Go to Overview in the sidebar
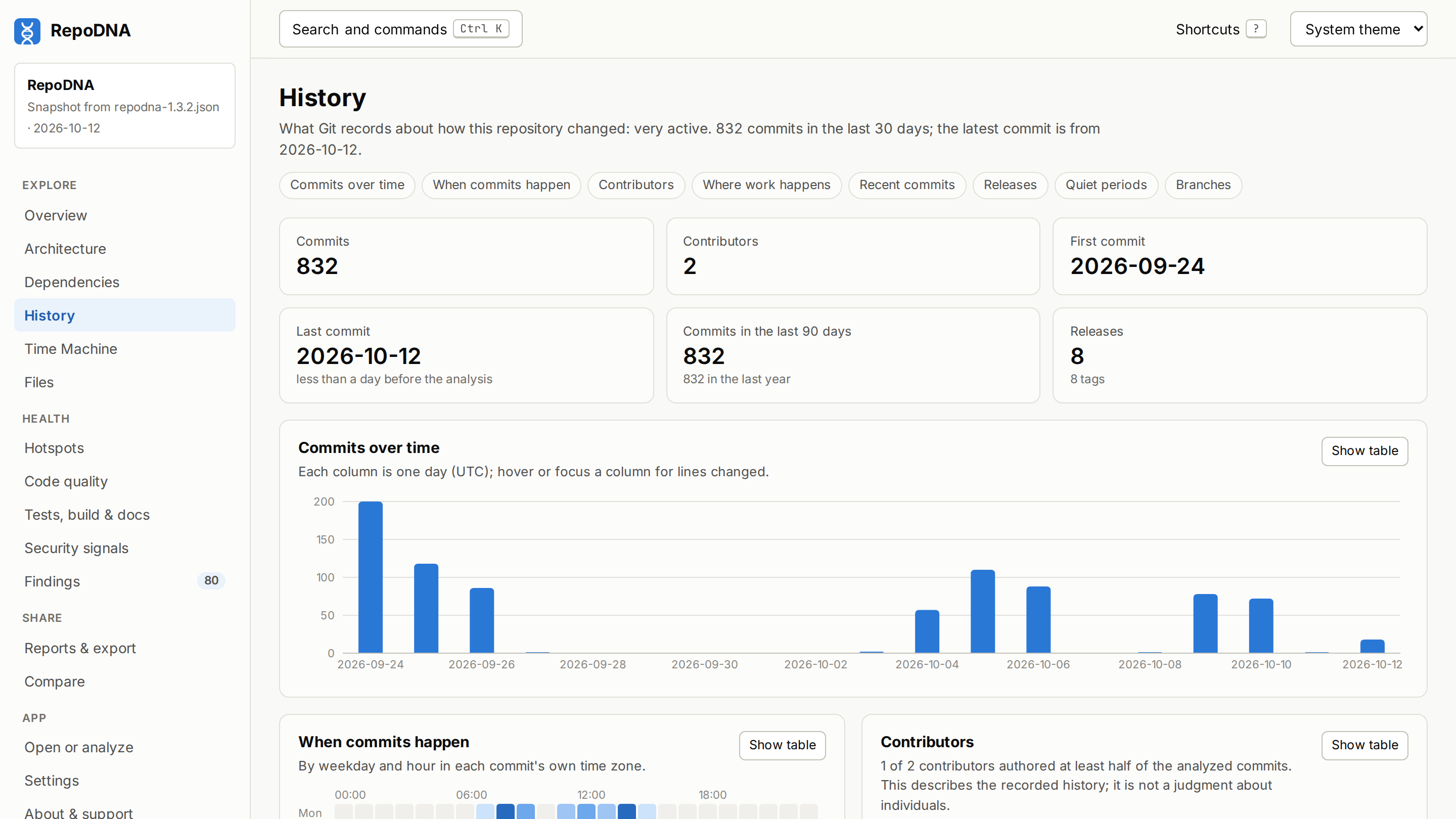The image size is (1456, 819). point(124,215)
